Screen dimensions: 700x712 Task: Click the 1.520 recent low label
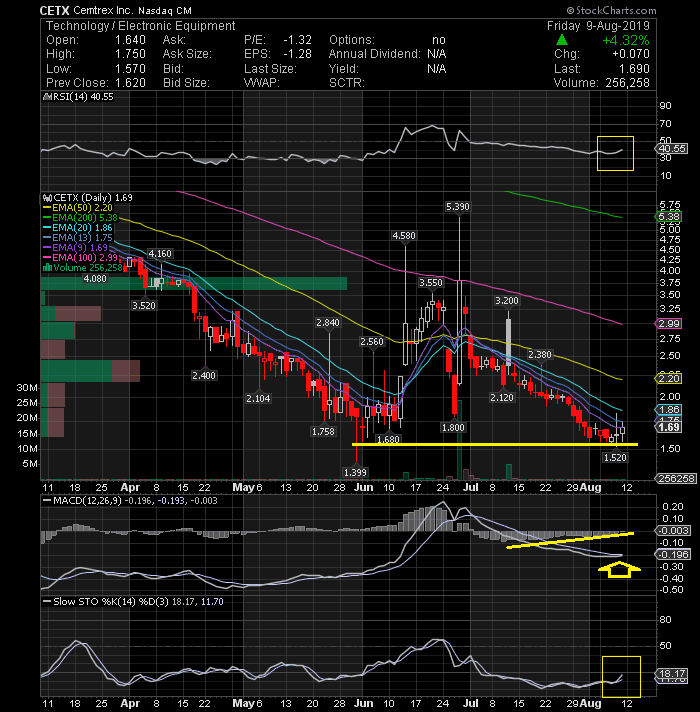(x=615, y=458)
